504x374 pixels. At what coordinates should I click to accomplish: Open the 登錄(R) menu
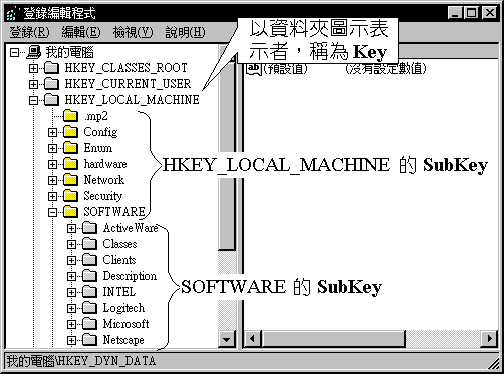click(29, 32)
